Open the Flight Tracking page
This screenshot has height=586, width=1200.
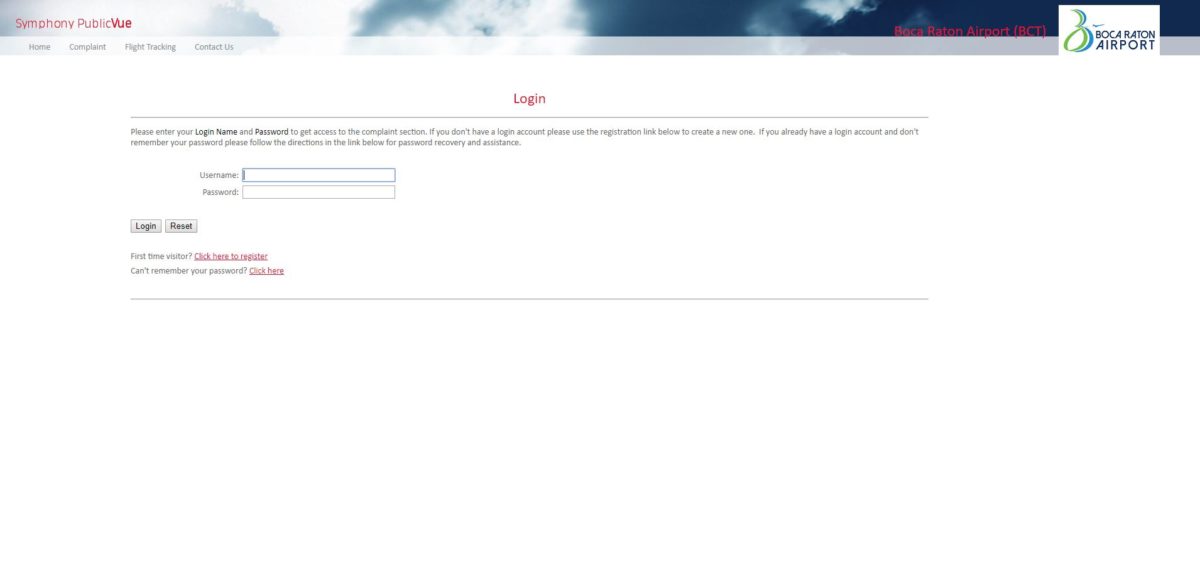click(150, 47)
